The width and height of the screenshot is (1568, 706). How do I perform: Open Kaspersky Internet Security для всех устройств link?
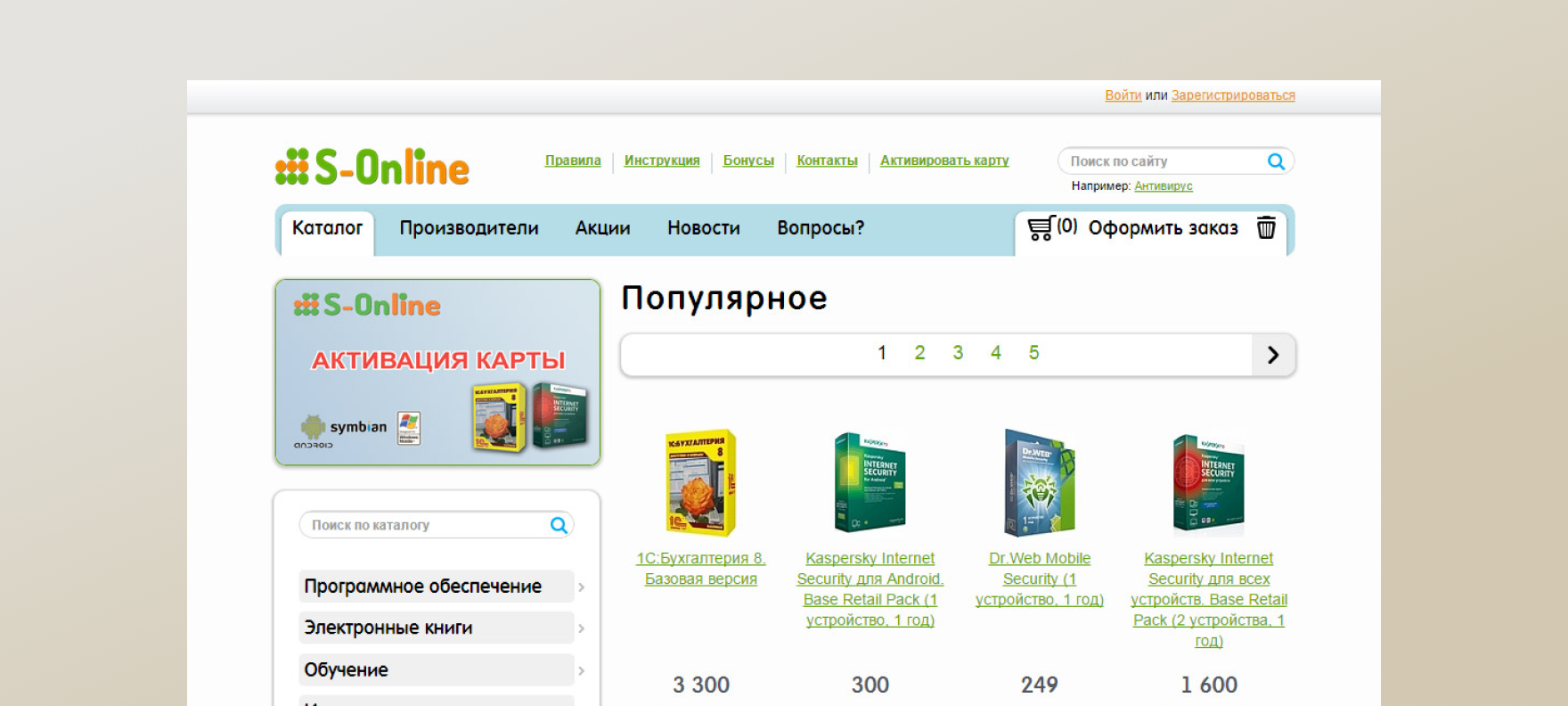tap(1209, 599)
